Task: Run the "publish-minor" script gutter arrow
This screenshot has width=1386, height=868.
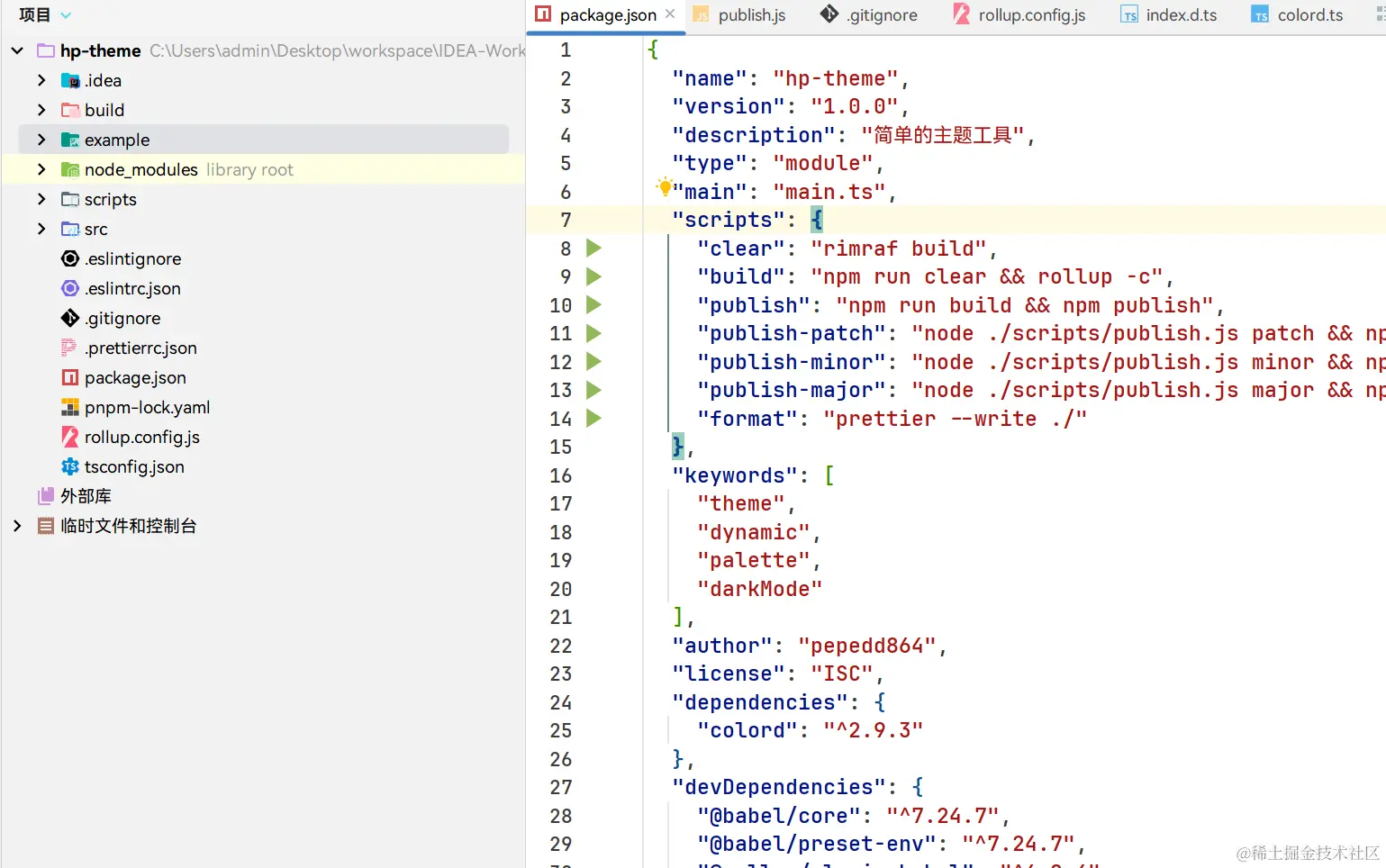Action: 593,361
